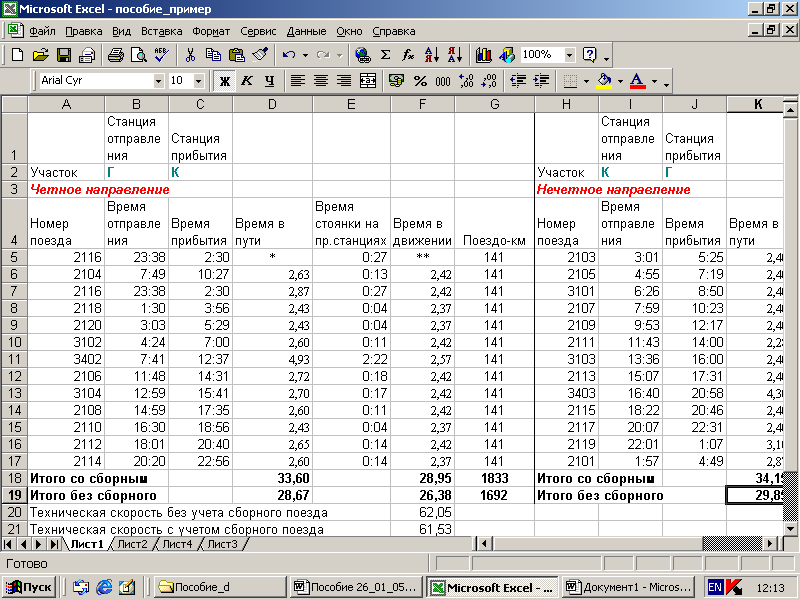Expand the Arial Cyr font dropdown
This screenshot has height=600, width=800.
pos(159,81)
